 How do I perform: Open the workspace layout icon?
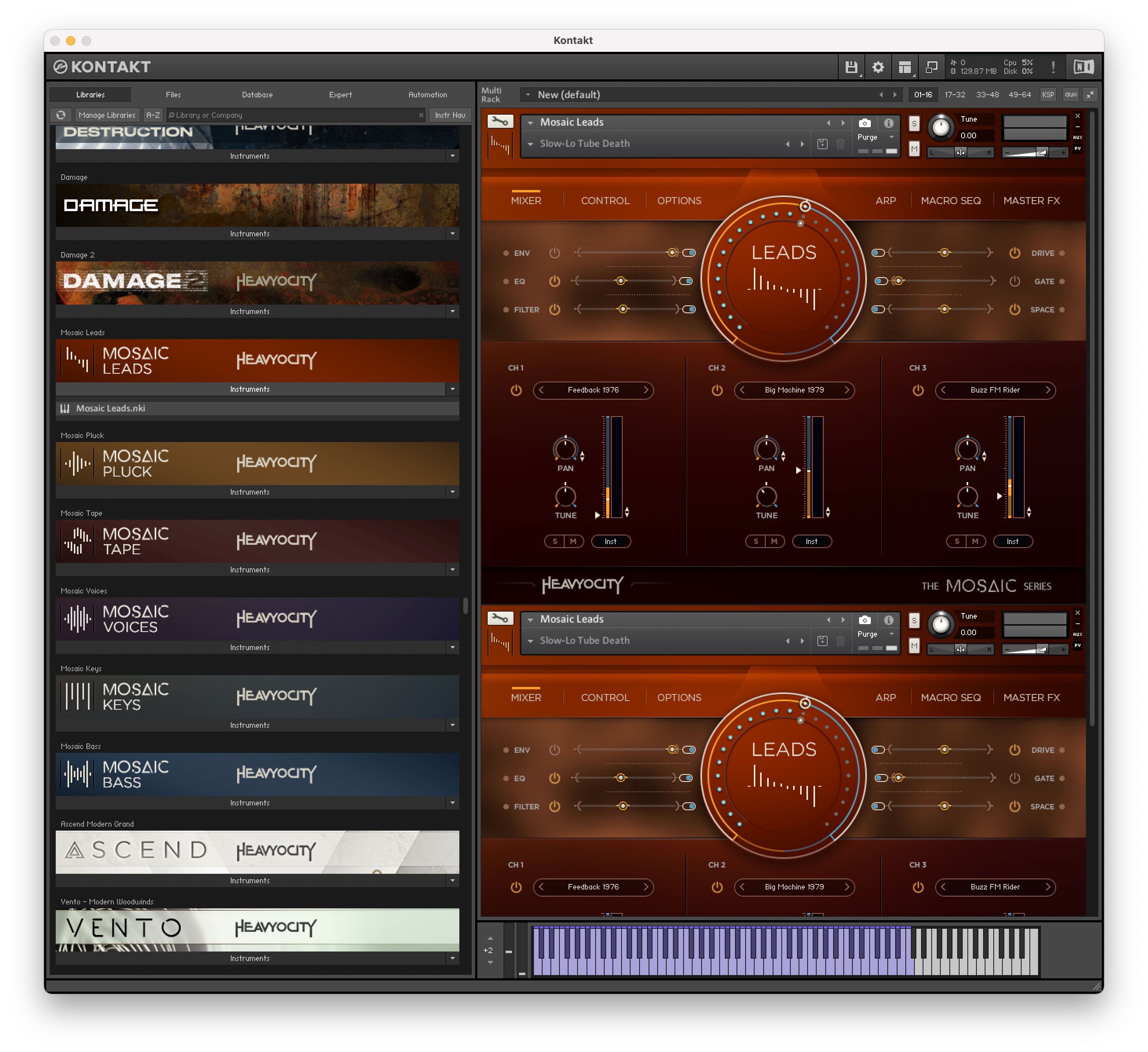click(x=905, y=67)
